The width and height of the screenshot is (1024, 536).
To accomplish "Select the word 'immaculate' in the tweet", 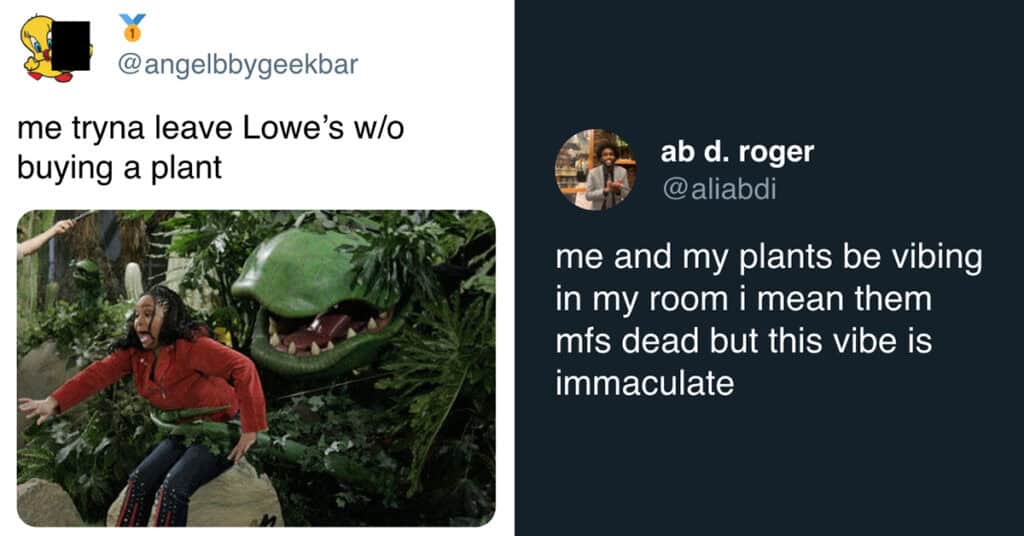I will (645, 383).
